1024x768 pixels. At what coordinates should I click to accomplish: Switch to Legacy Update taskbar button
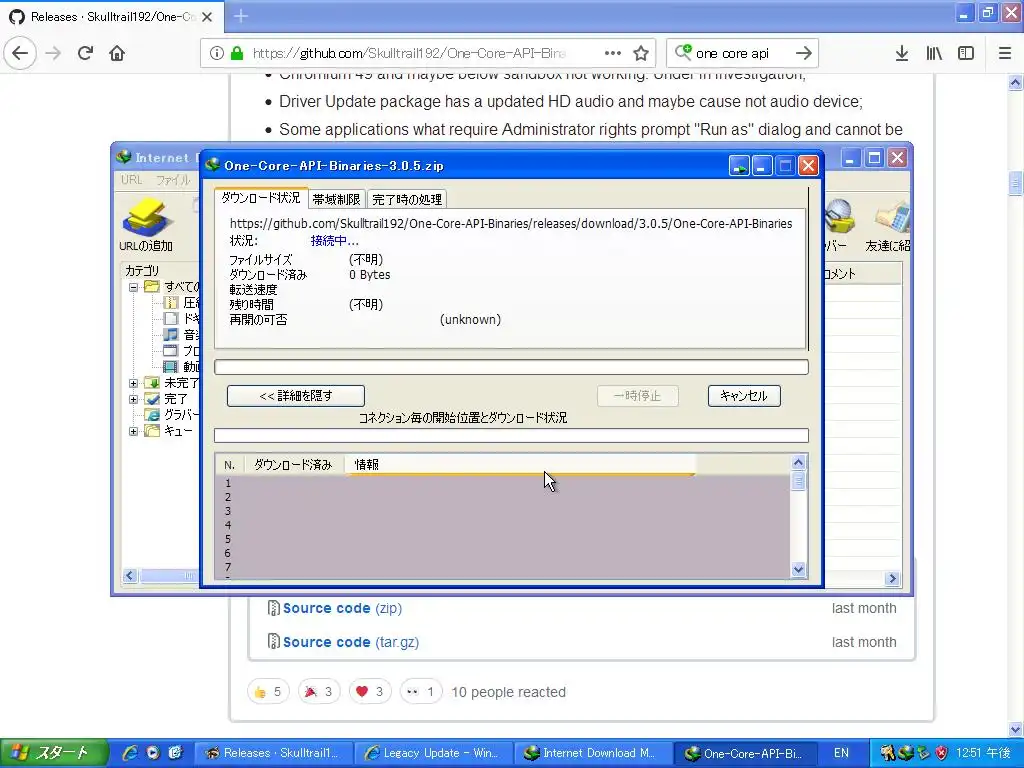click(434, 753)
